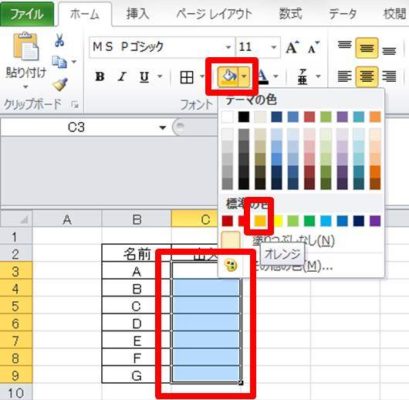
Task: Click the Name Box showing C3
Action: click(x=77, y=127)
